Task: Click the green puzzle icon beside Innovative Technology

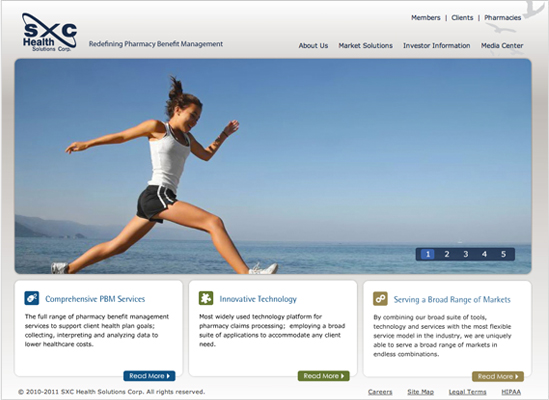Action: 206,298
